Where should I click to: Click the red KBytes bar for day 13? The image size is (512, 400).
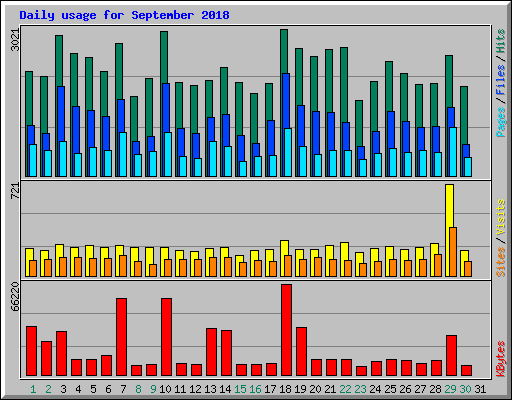pos(211,352)
